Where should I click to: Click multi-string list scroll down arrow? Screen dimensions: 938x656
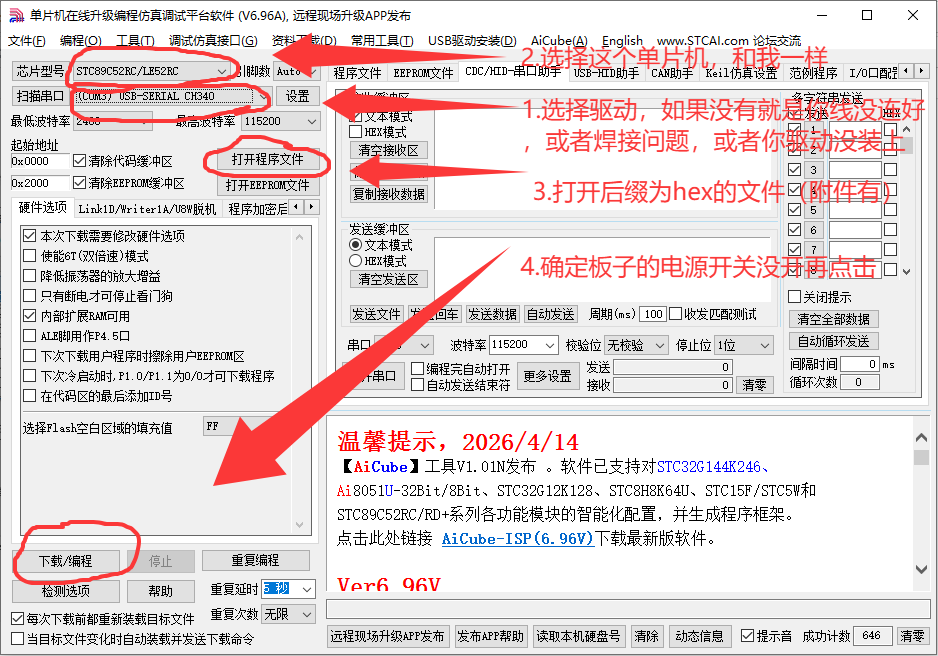pyautogui.click(x=906, y=271)
